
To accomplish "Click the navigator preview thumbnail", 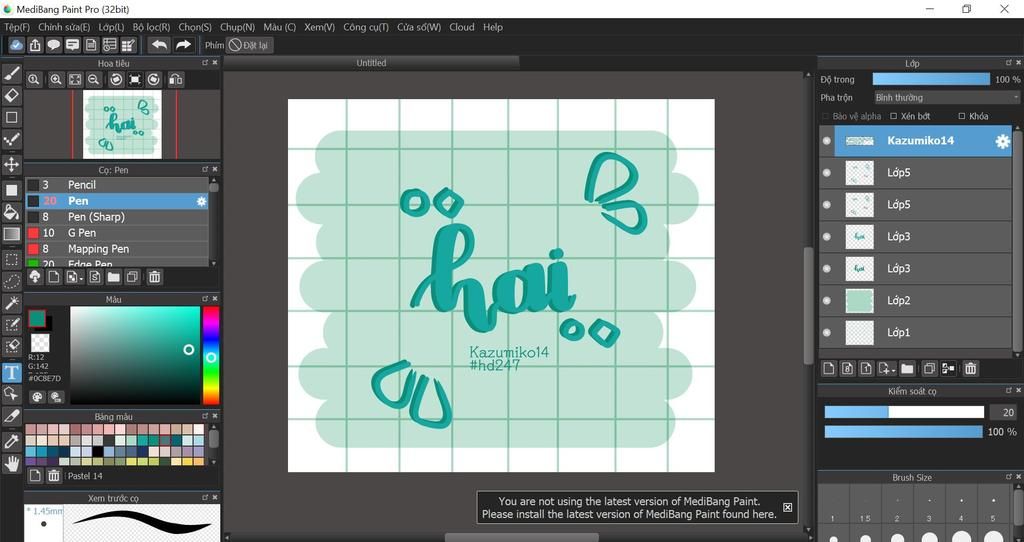I will [122, 124].
